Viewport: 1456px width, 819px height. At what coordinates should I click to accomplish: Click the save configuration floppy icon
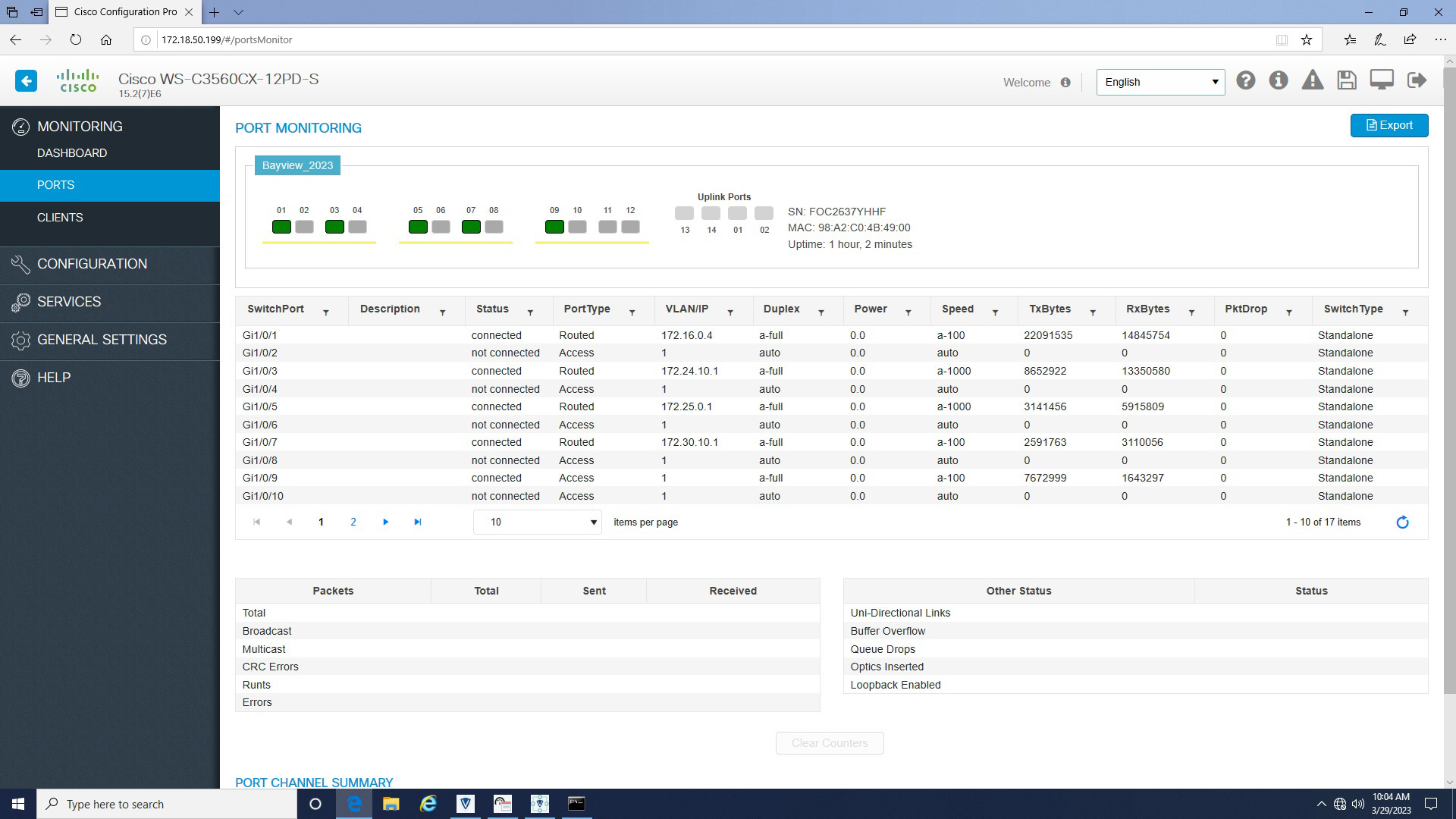[x=1347, y=80]
